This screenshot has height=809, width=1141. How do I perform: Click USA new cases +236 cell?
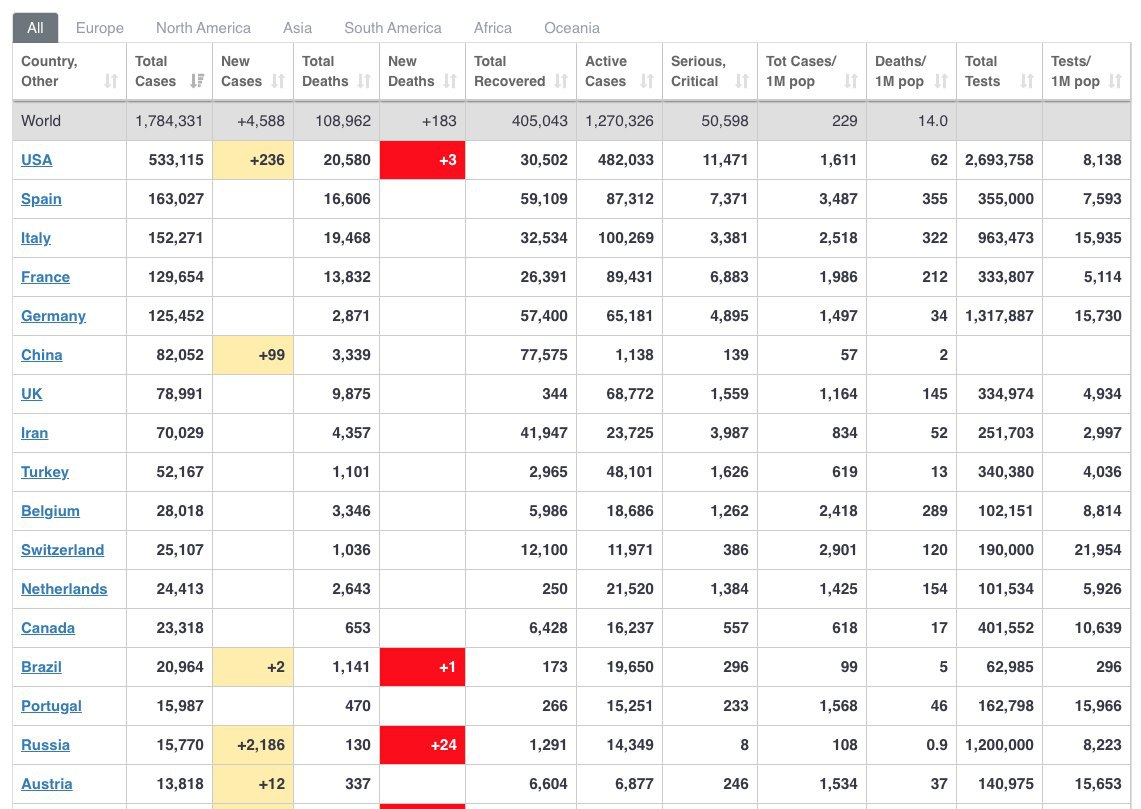253,160
